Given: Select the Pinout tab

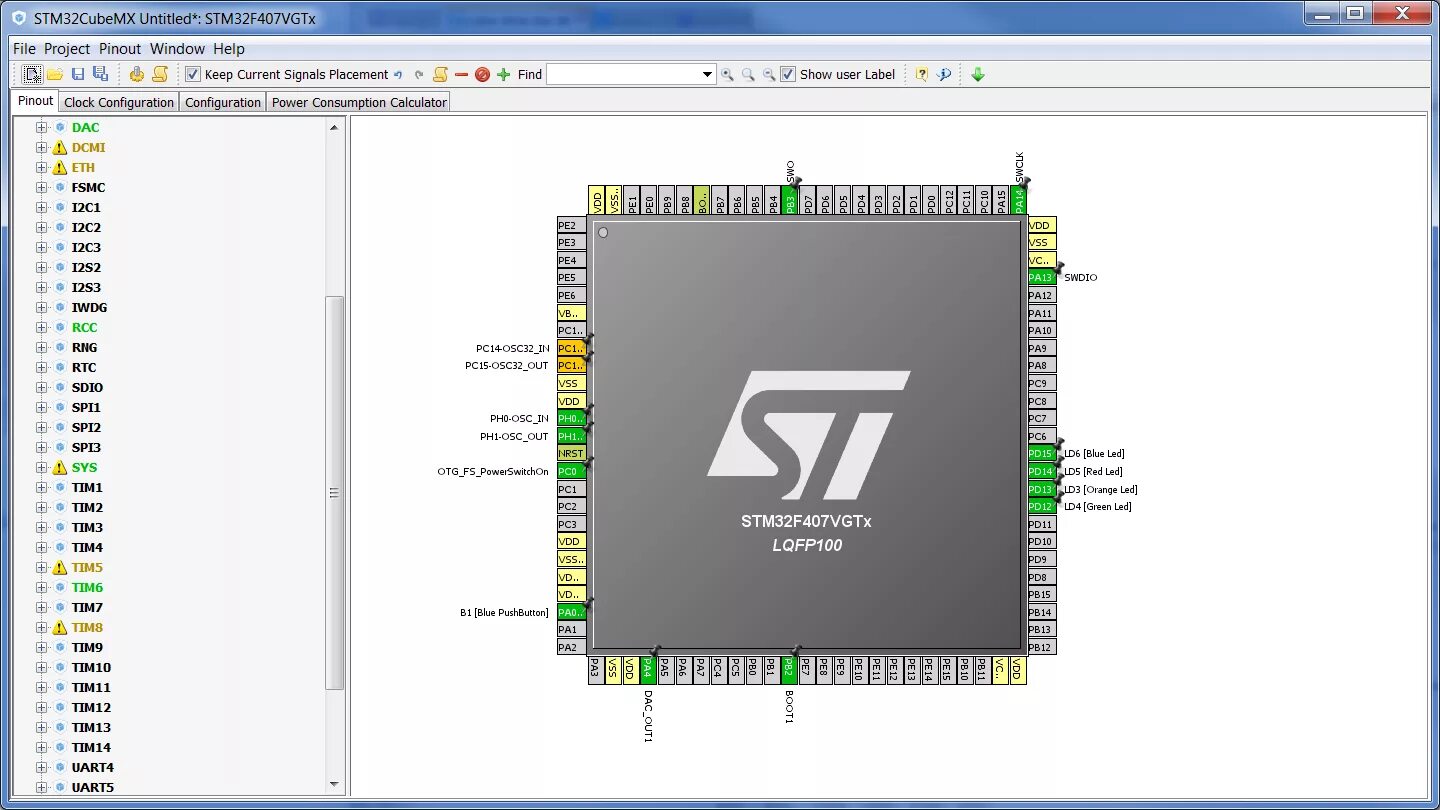Looking at the screenshot, I should point(36,101).
